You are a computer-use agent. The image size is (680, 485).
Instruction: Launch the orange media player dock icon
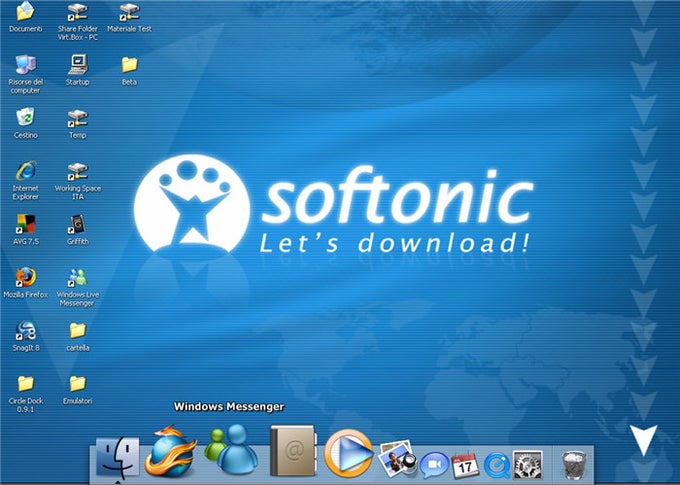(x=348, y=453)
